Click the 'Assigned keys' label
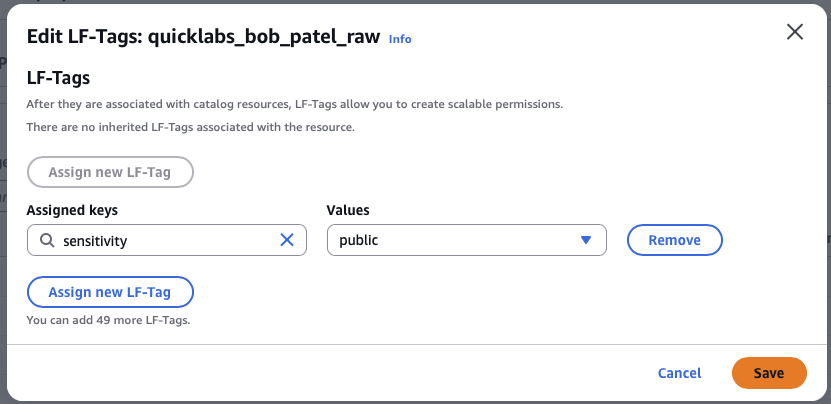This screenshot has height=404, width=831. 72,210
